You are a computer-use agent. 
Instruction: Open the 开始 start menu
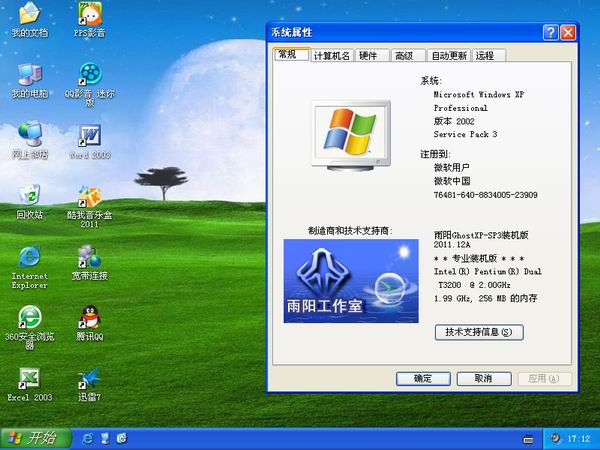click(36, 439)
